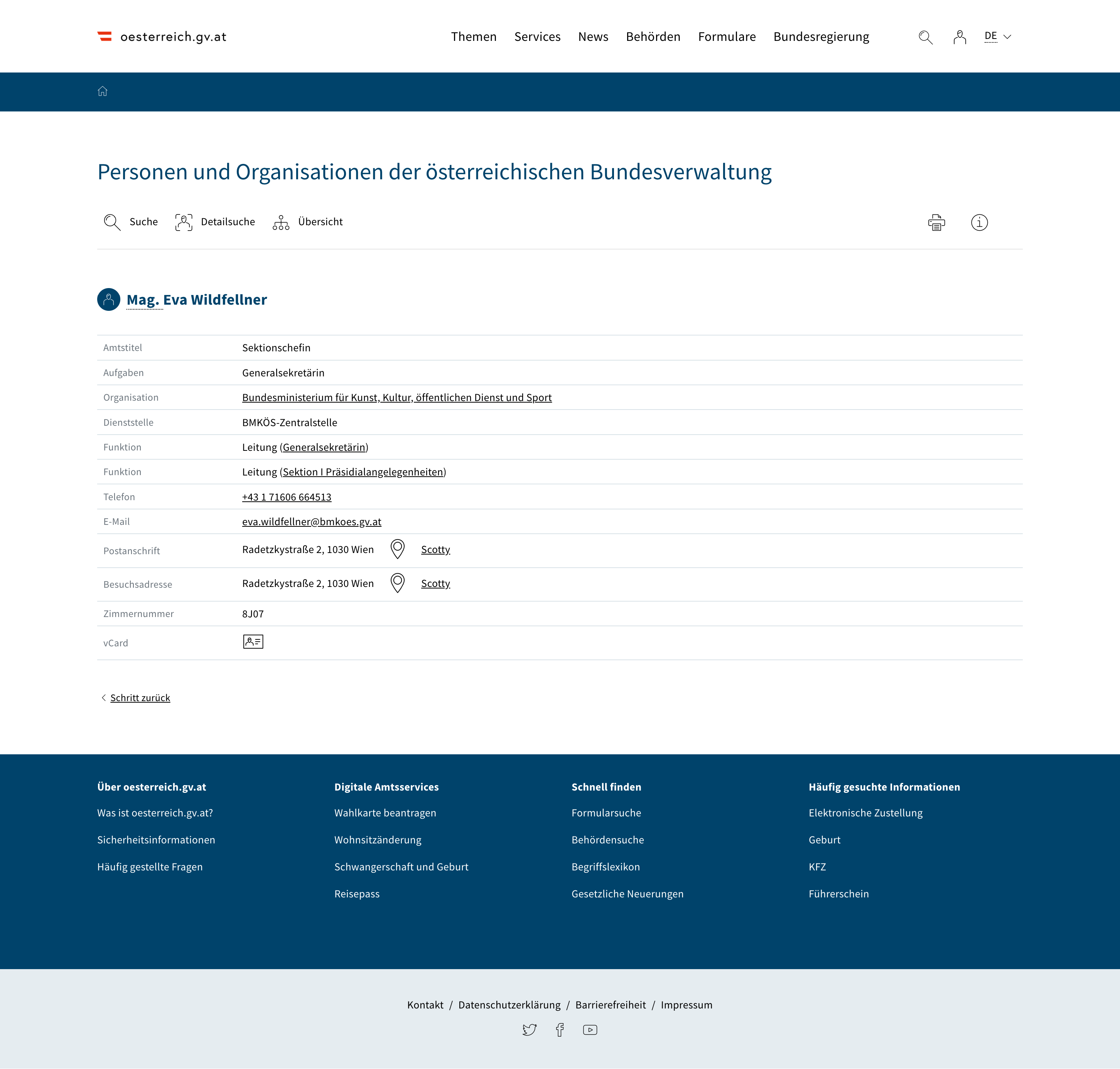Open the Generalsekretärin function link

point(324,447)
